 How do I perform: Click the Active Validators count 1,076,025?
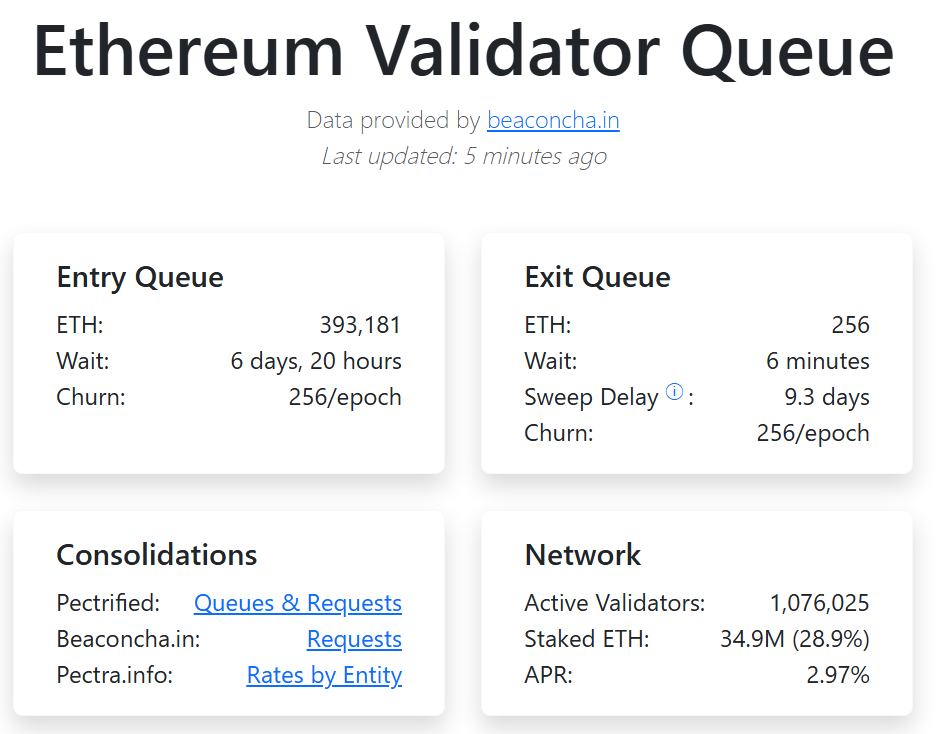(819, 603)
